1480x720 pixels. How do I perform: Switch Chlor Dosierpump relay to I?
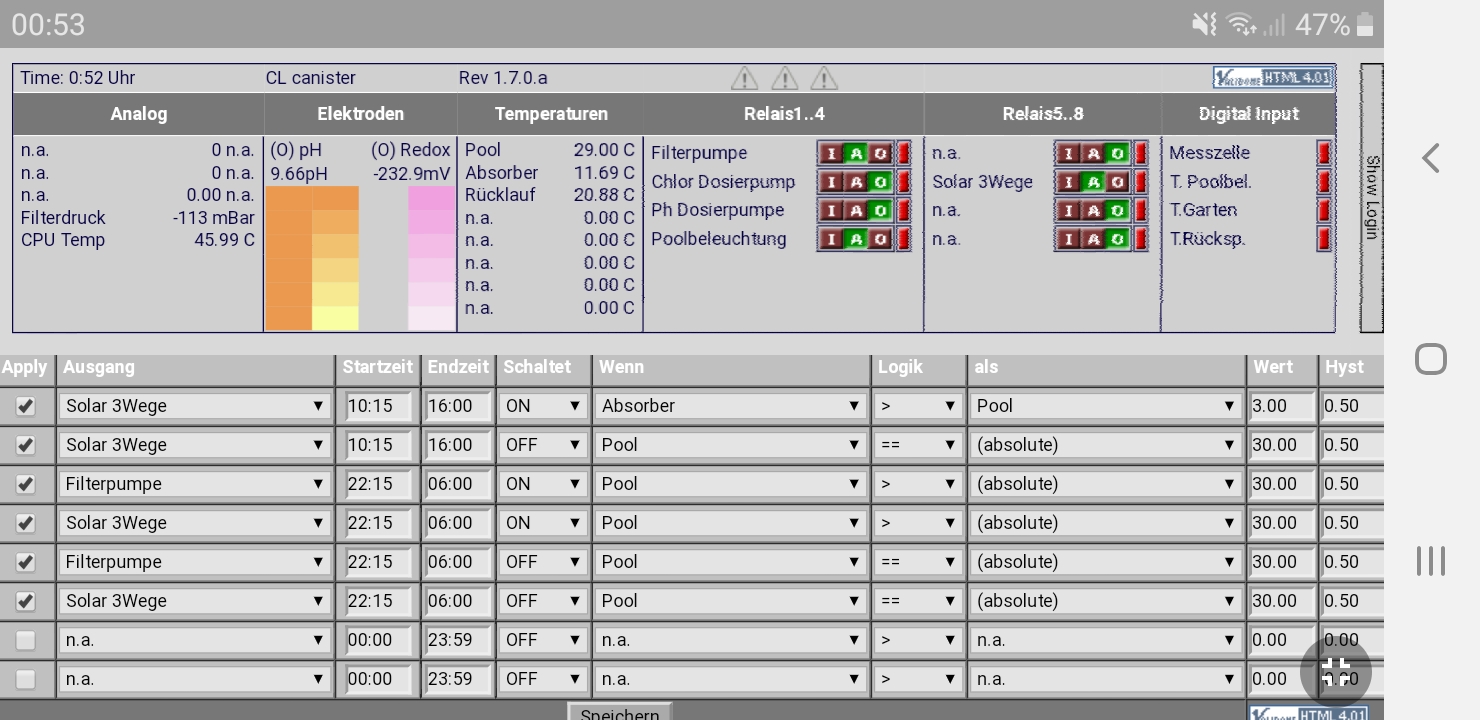(x=831, y=182)
